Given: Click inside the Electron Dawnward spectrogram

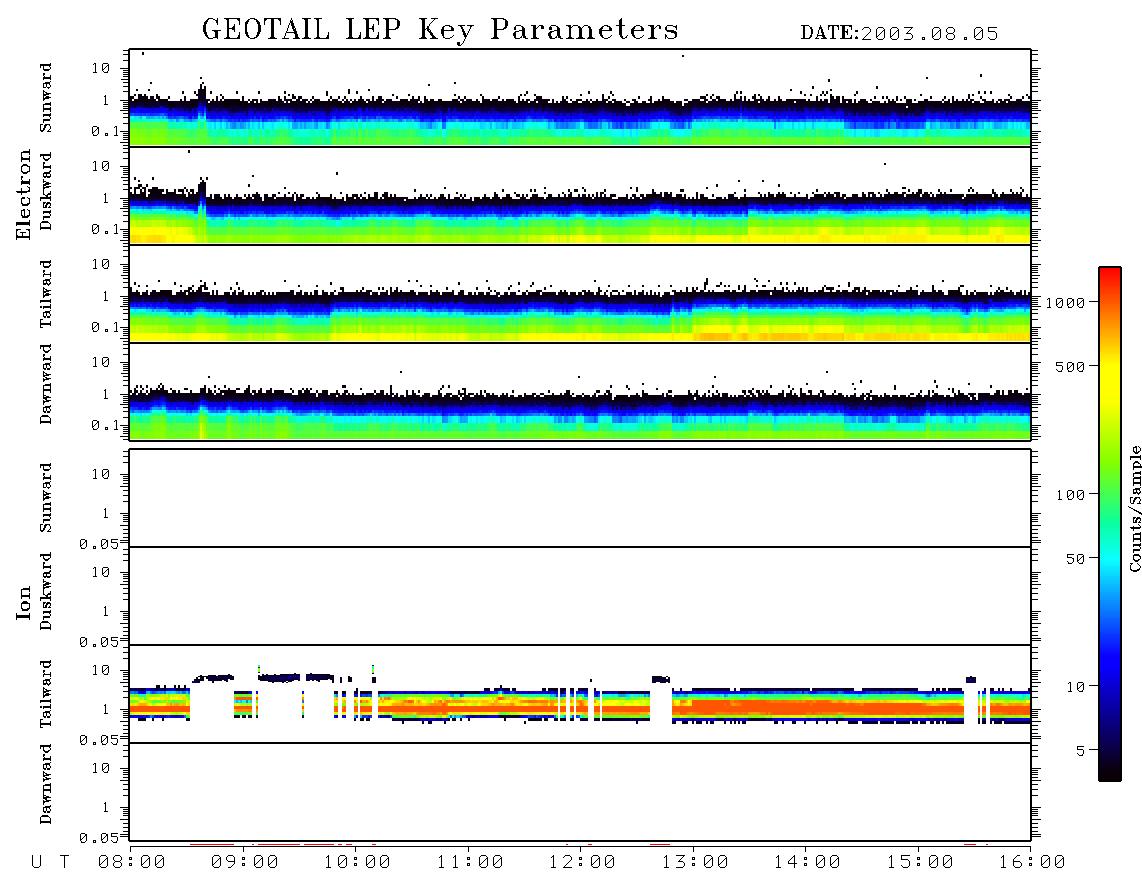Looking at the screenshot, I should point(580,392).
